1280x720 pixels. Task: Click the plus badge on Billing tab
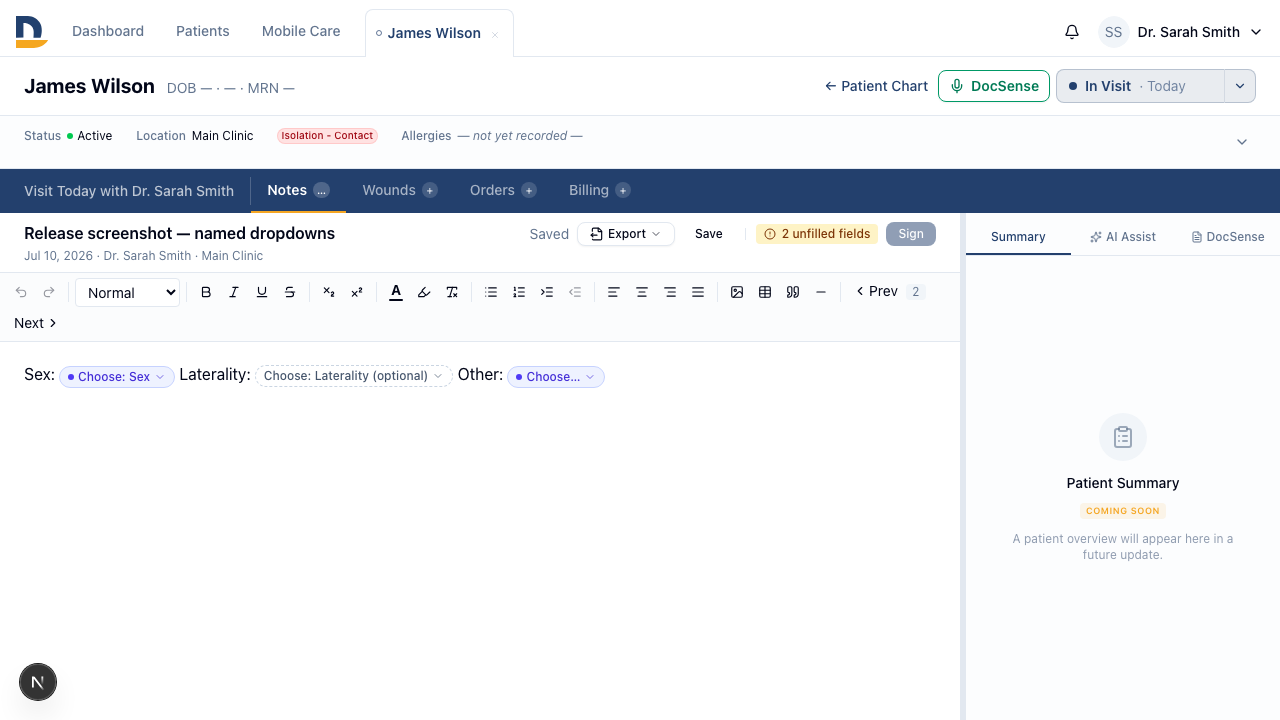[623, 190]
